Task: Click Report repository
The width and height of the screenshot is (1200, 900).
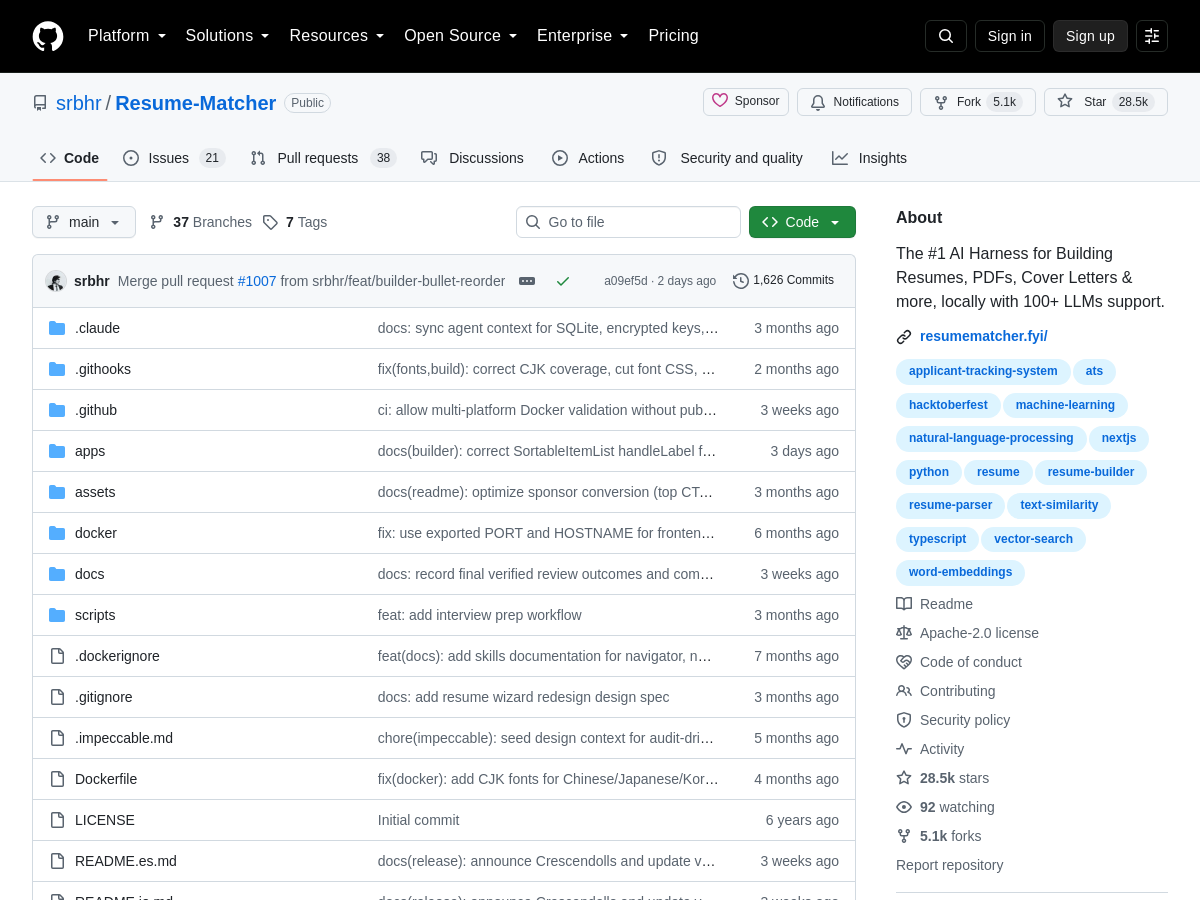Action: [x=949, y=865]
